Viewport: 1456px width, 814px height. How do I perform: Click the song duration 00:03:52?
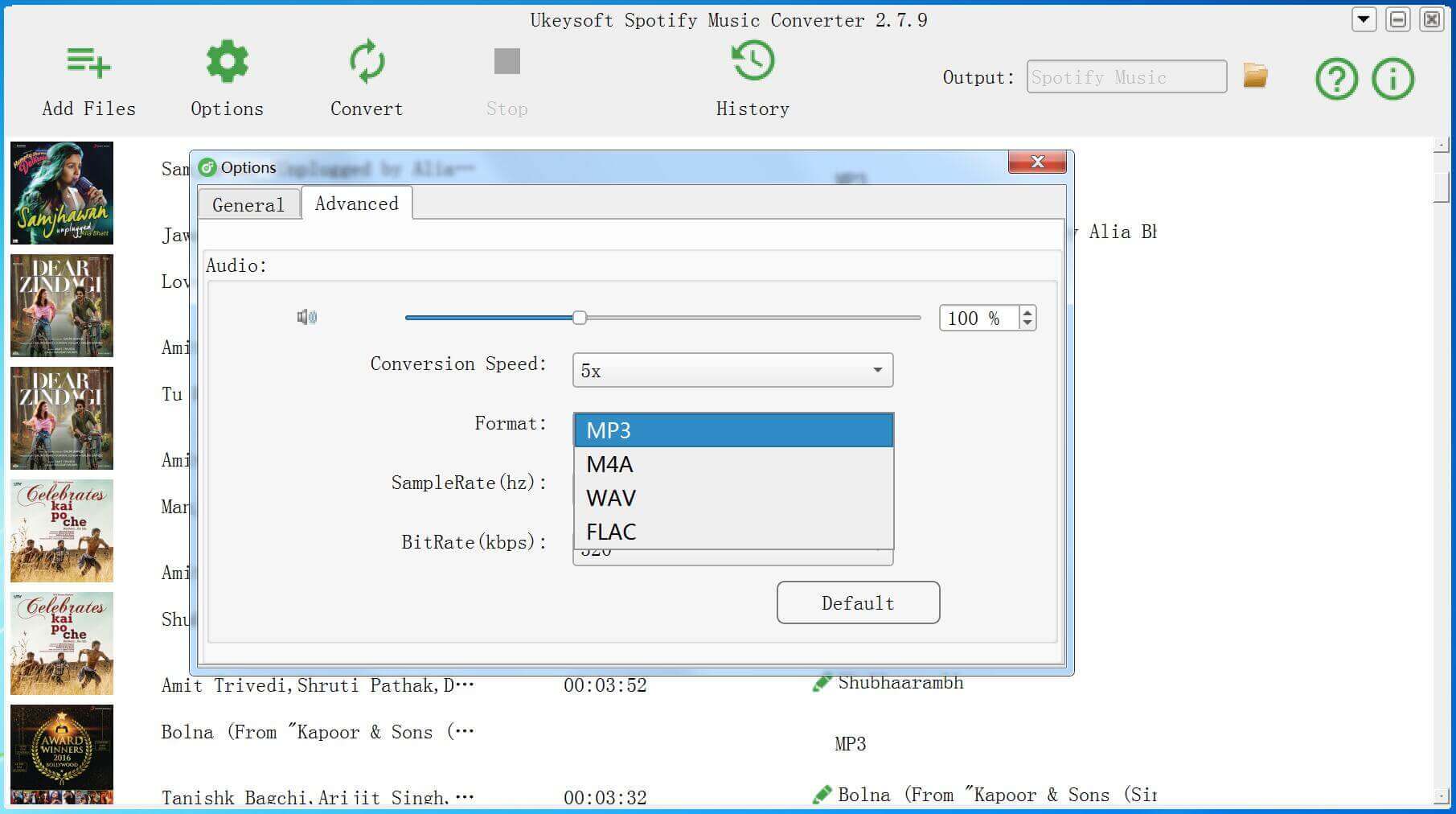pyautogui.click(x=605, y=685)
